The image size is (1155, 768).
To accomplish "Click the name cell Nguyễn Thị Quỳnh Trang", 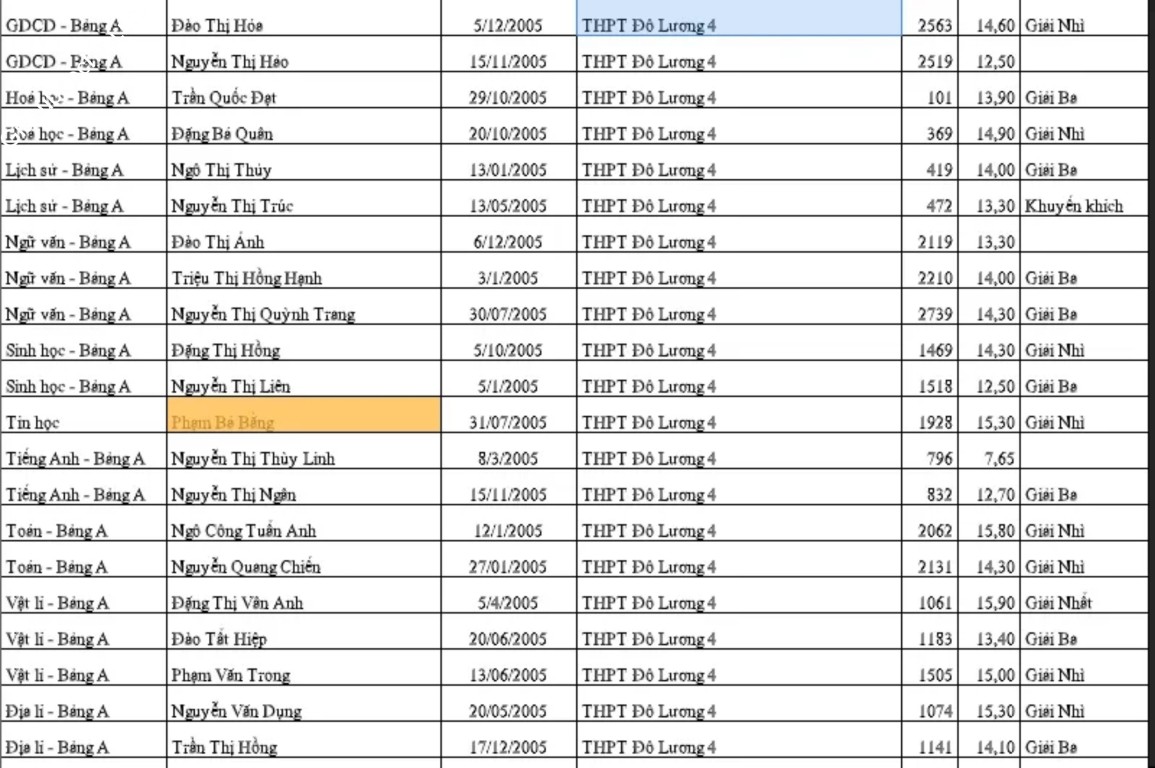I will coord(305,314).
